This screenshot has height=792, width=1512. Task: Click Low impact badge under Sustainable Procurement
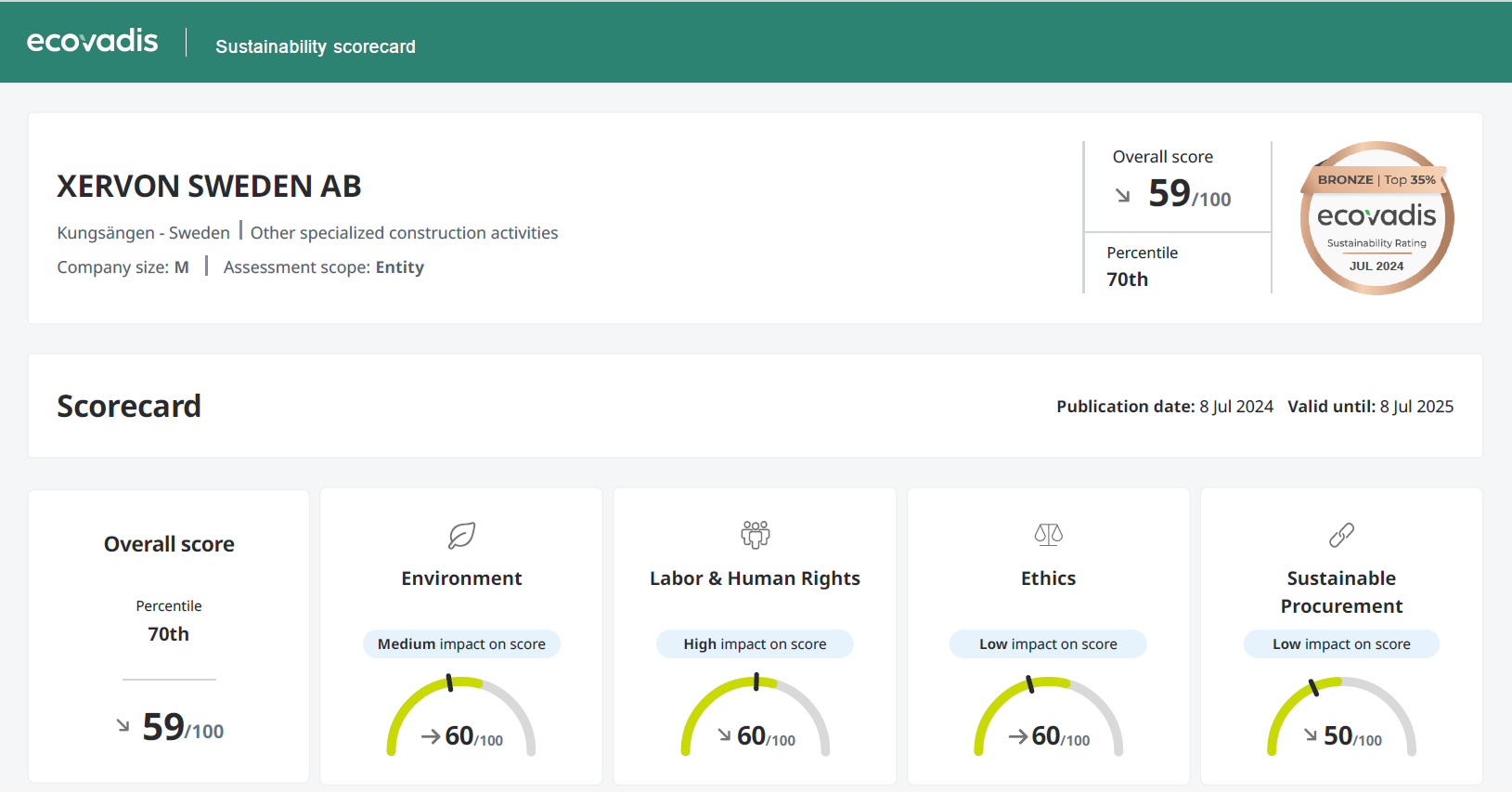[1341, 644]
